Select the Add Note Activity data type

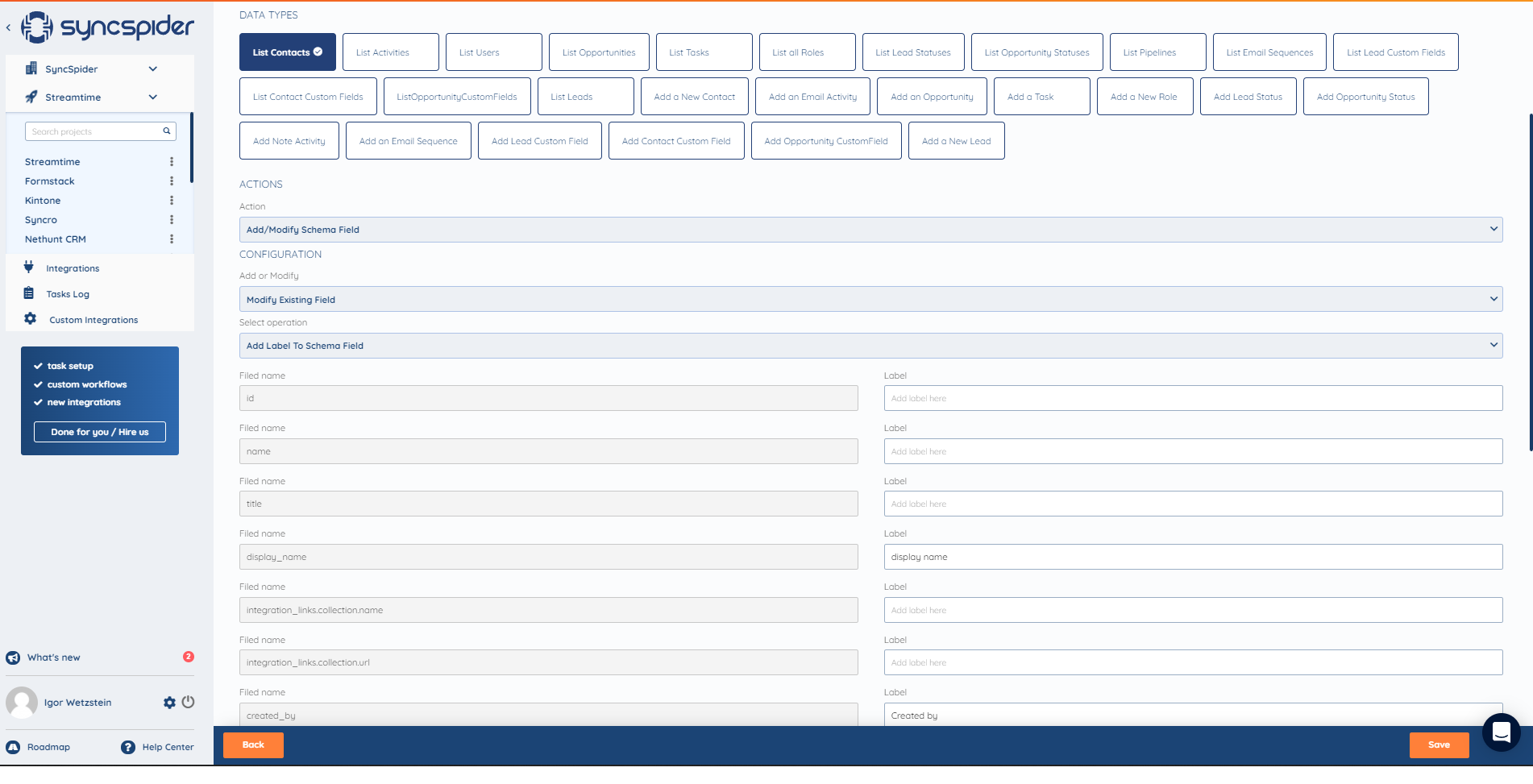tap(289, 141)
